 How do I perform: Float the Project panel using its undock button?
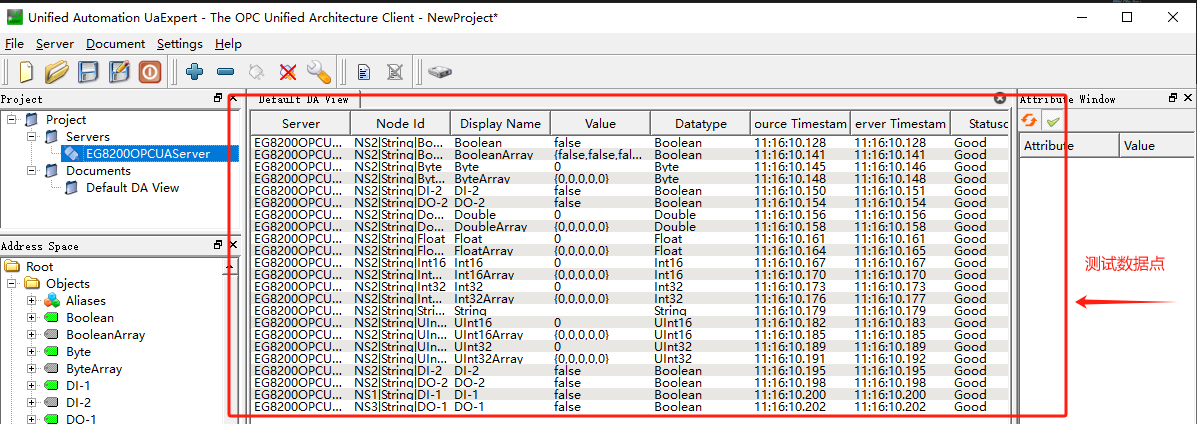(219, 99)
